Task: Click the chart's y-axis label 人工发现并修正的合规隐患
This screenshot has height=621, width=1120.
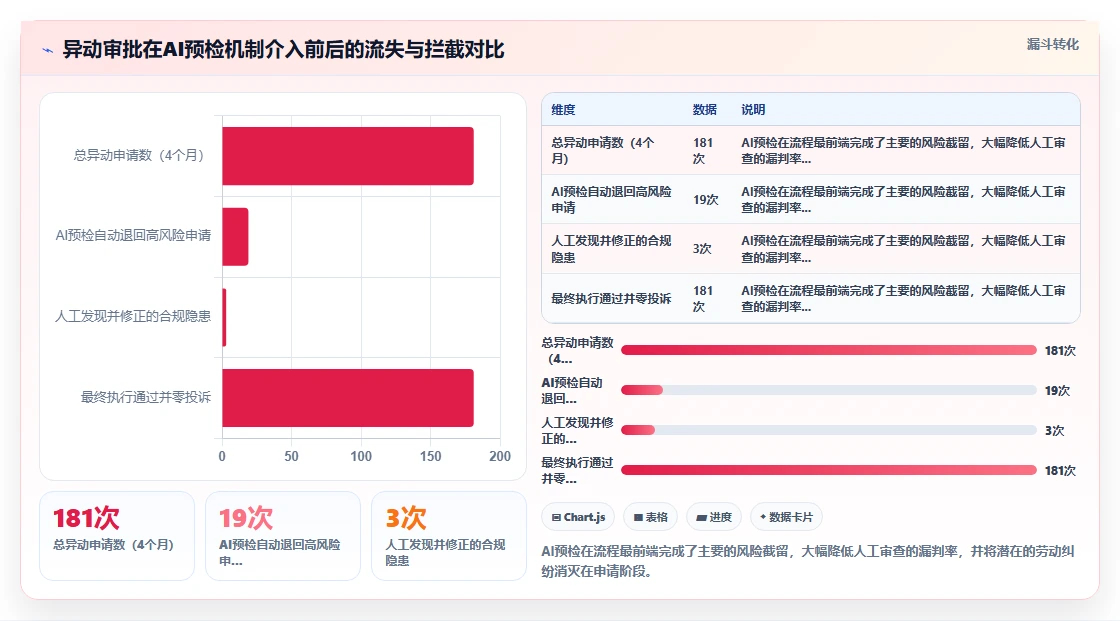Action: (134, 316)
